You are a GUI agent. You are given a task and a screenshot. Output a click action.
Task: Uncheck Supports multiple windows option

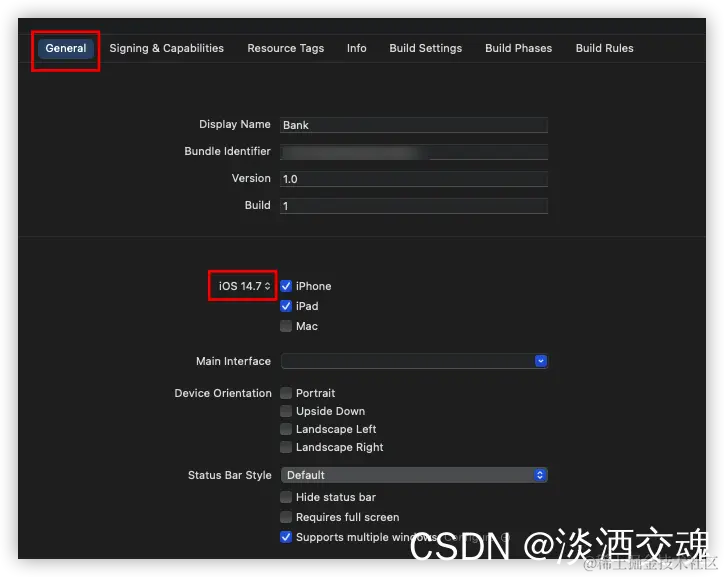(x=286, y=537)
